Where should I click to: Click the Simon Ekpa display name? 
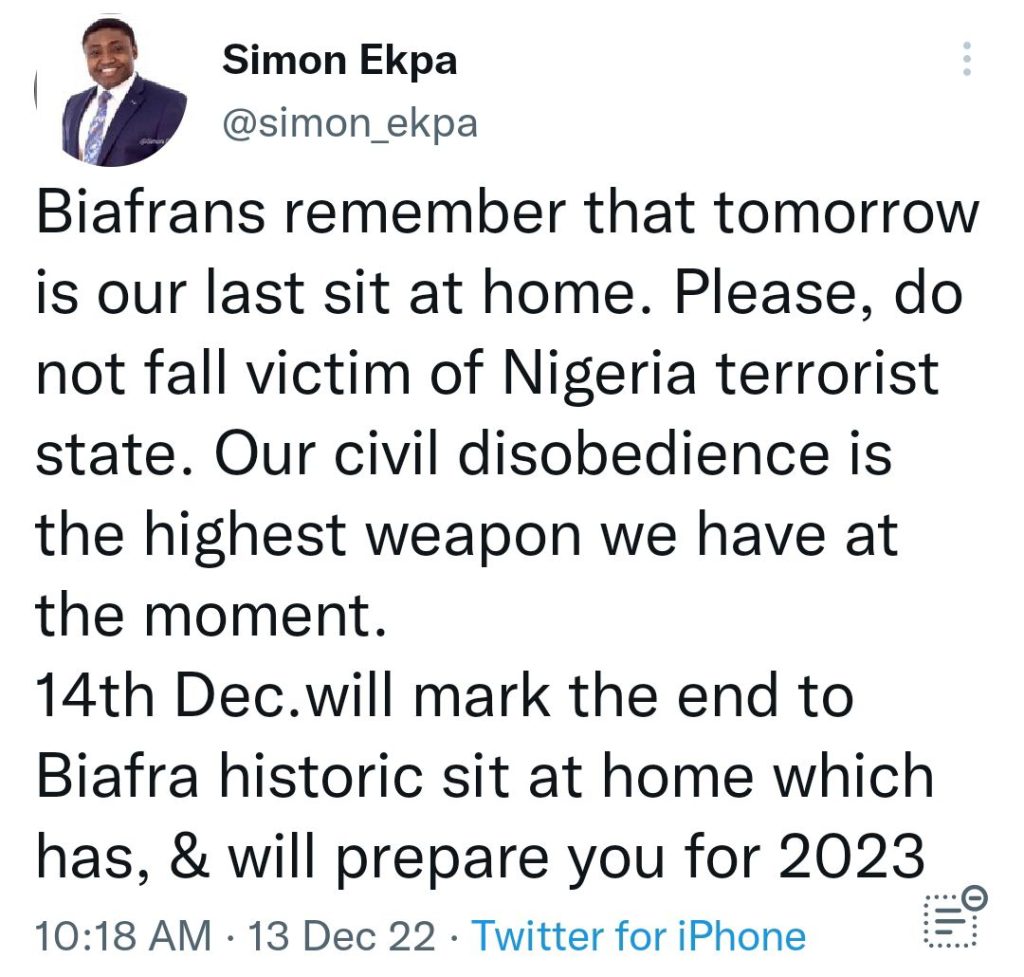[340, 61]
